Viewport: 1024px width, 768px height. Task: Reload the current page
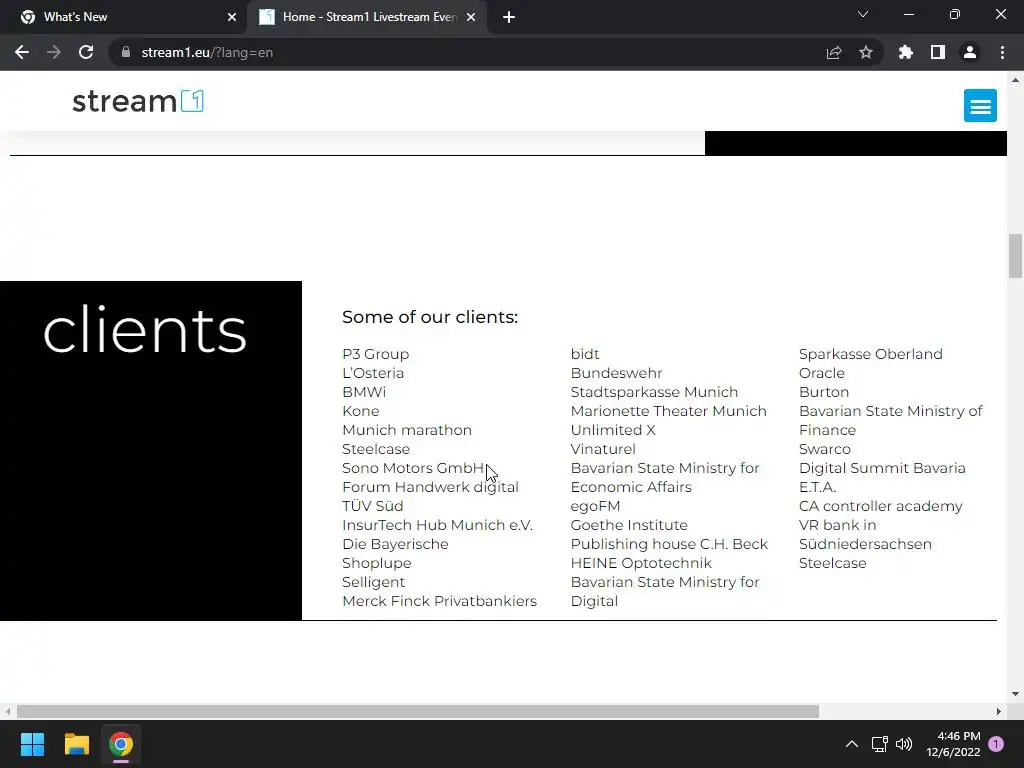click(x=86, y=52)
